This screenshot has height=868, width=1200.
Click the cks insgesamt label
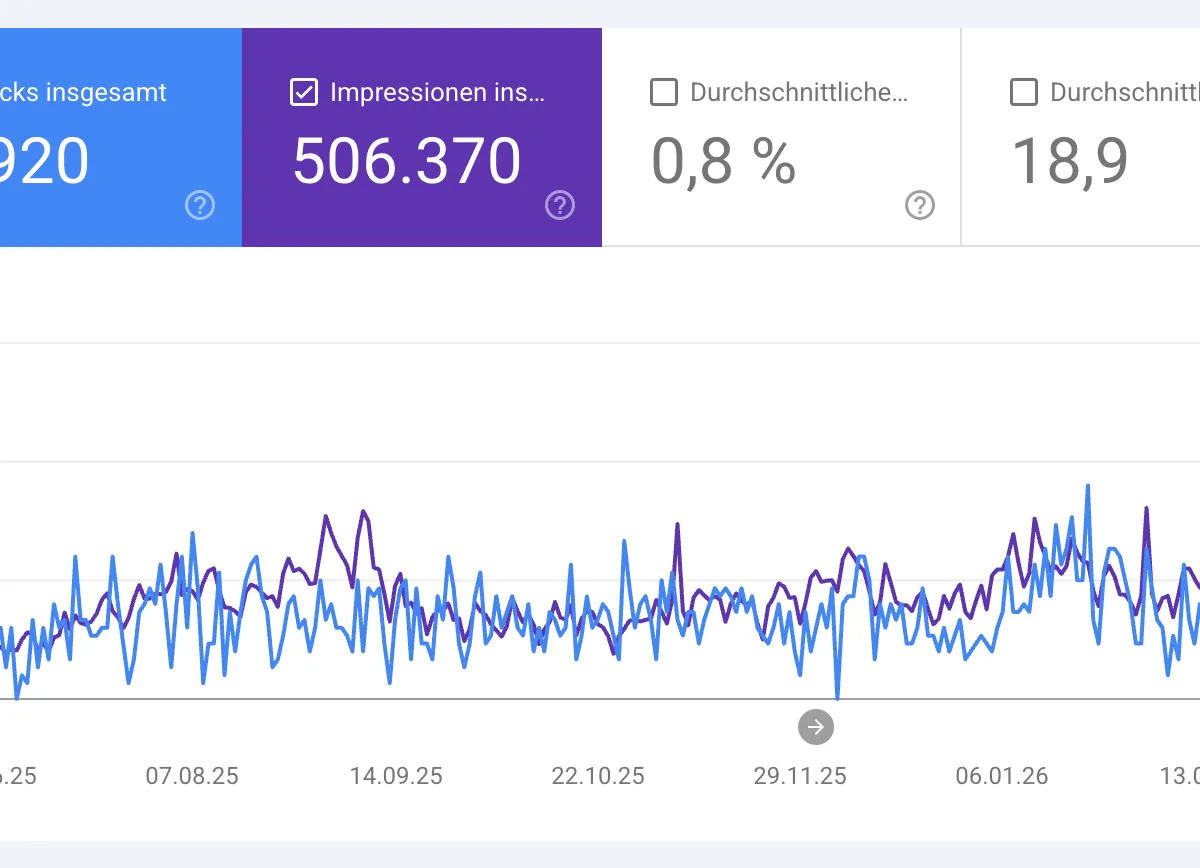pos(83,93)
